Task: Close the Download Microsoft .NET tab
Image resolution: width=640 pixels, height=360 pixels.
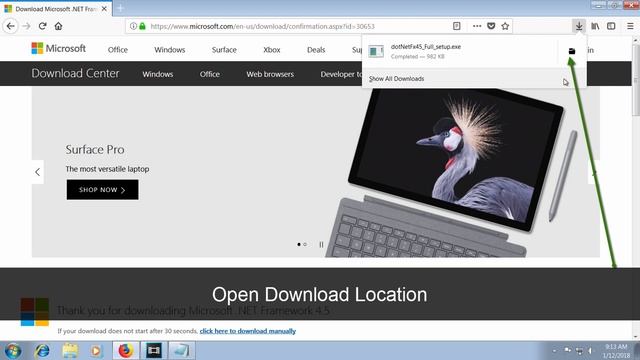Action: click(x=104, y=9)
